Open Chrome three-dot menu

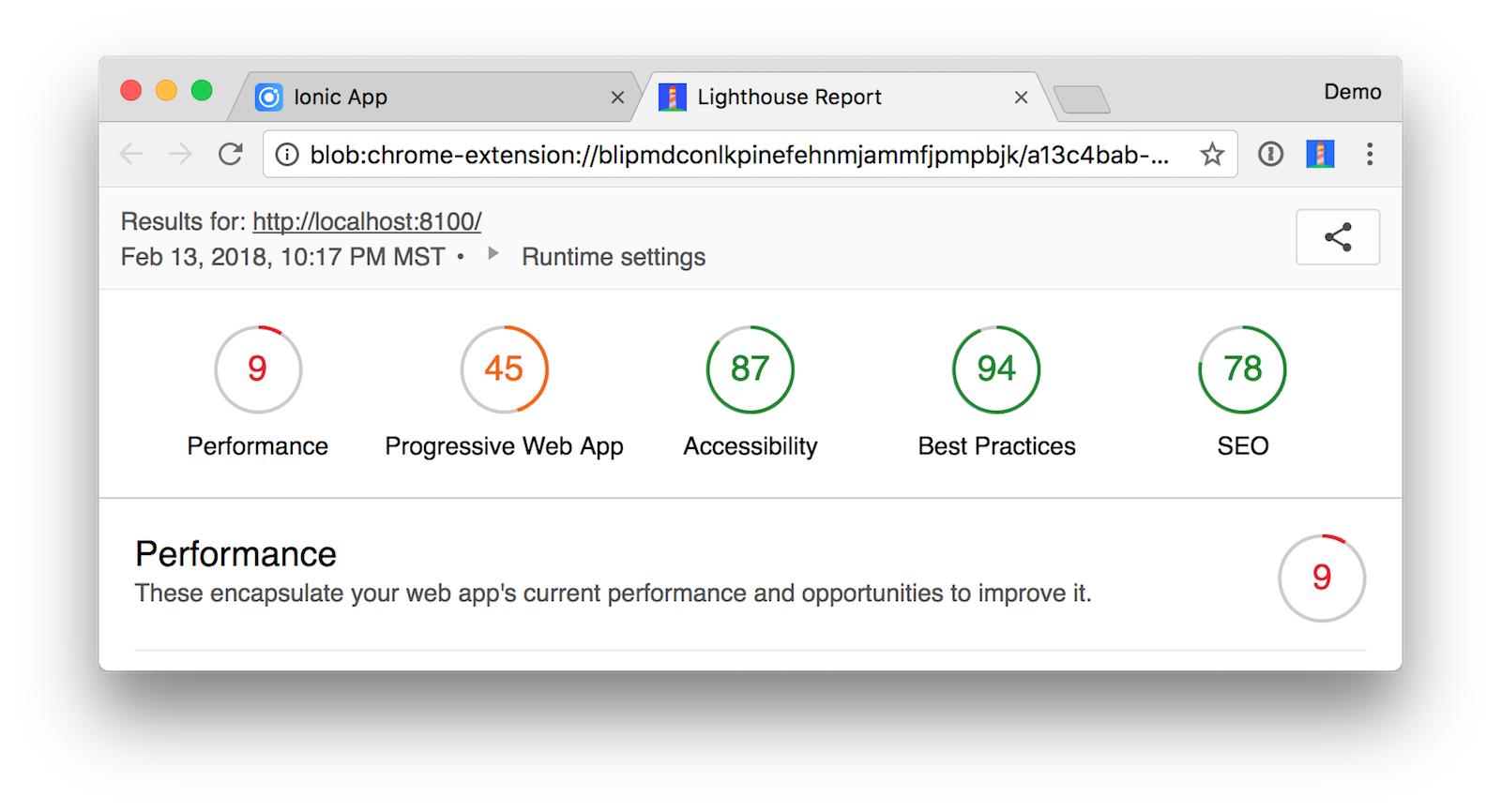[1370, 154]
